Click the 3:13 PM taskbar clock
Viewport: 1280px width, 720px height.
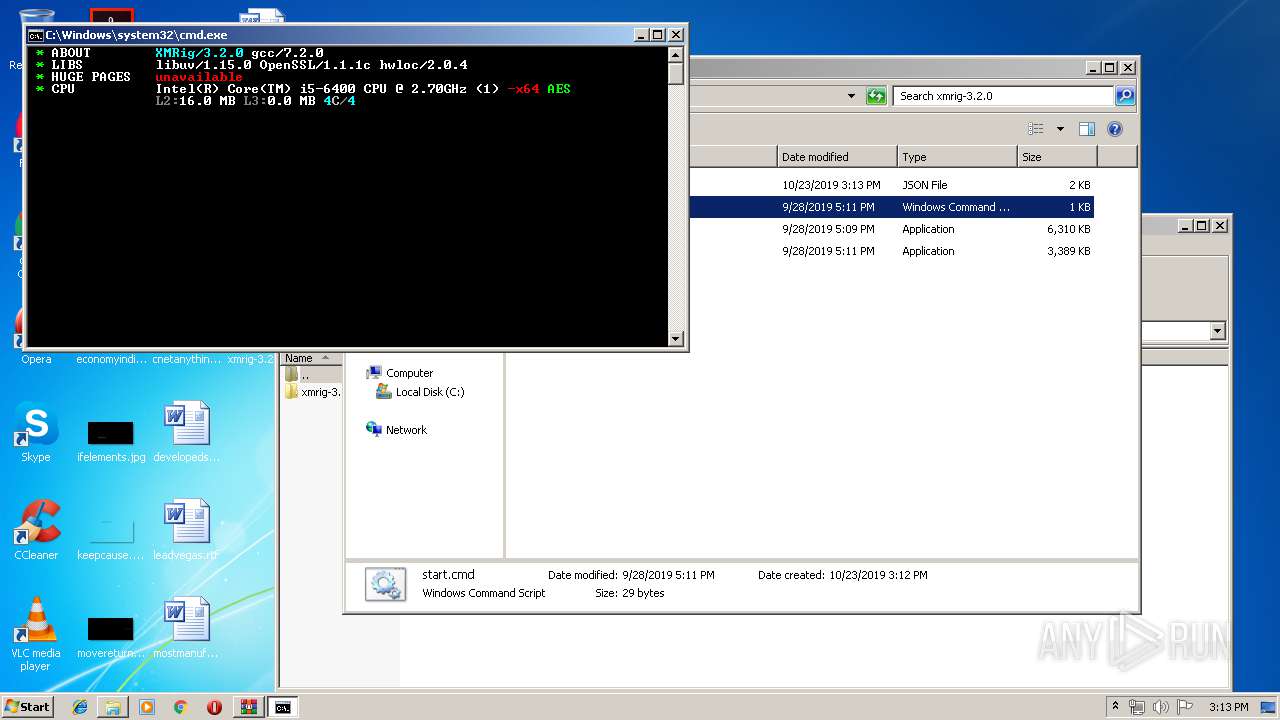coord(1228,707)
